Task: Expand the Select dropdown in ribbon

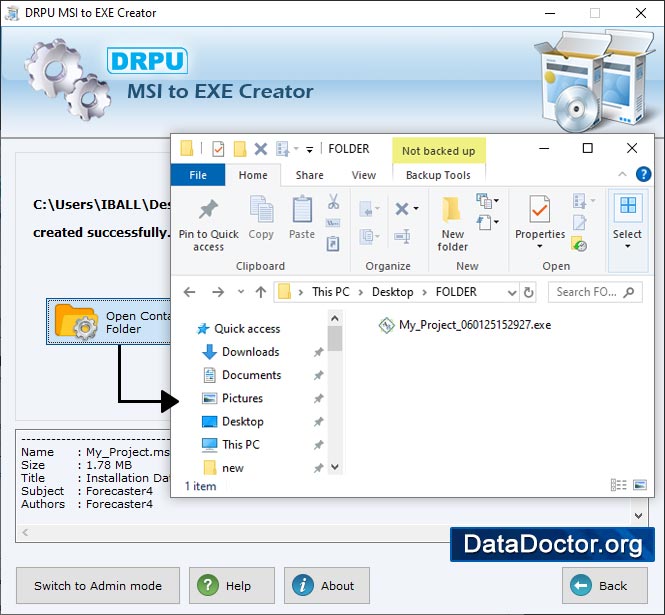Action: coord(627,245)
